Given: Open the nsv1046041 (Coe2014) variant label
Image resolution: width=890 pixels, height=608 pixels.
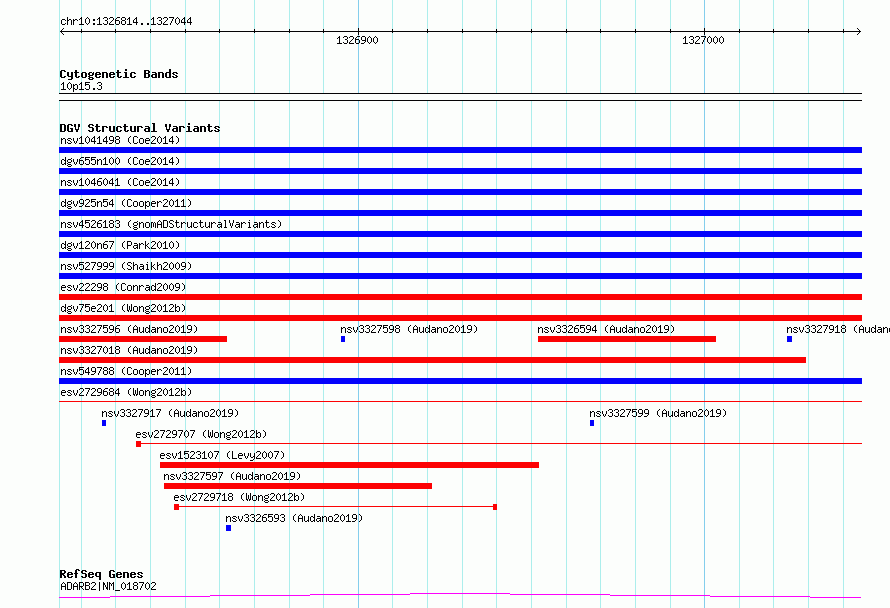Looking at the screenshot, I should (120, 182).
